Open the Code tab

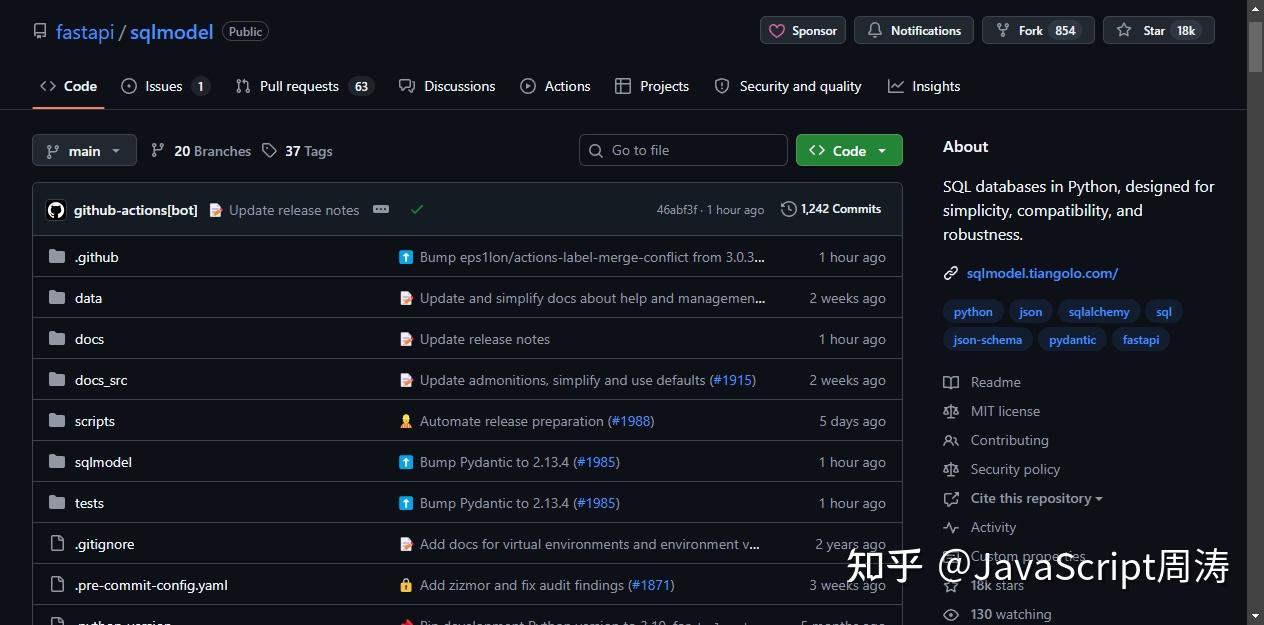[x=68, y=86]
